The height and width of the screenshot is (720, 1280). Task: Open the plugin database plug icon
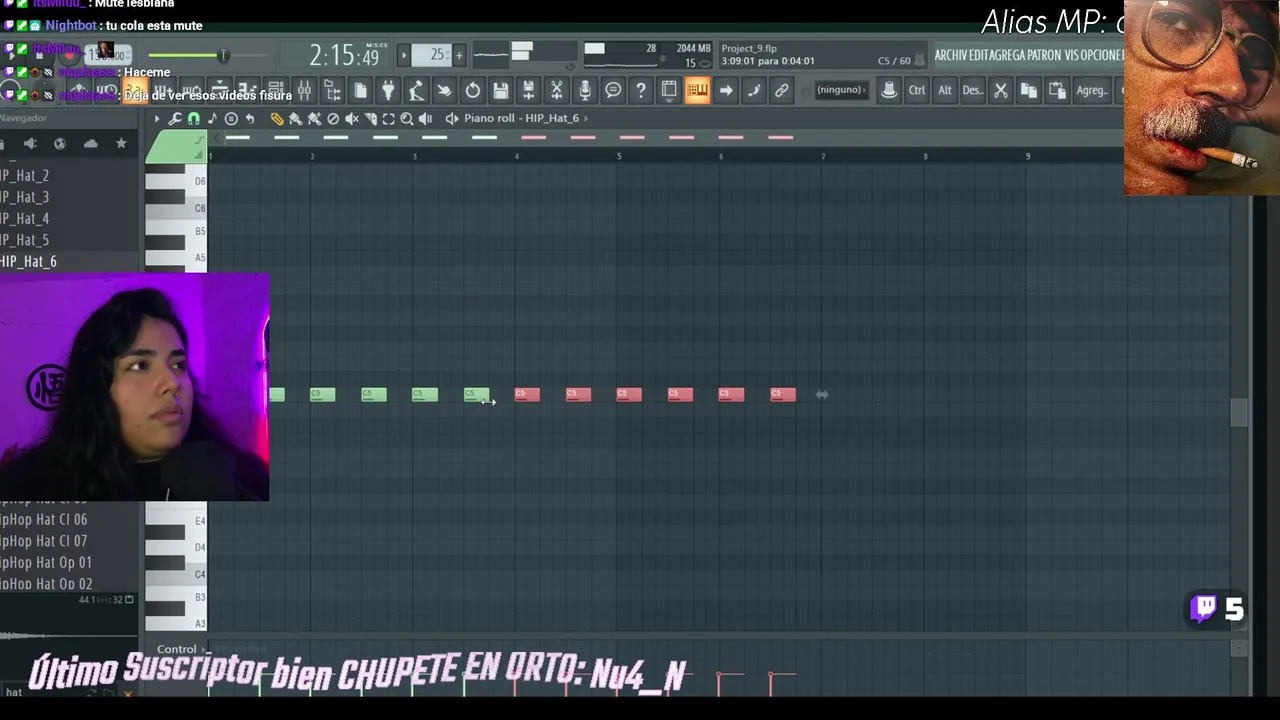(388, 91)
